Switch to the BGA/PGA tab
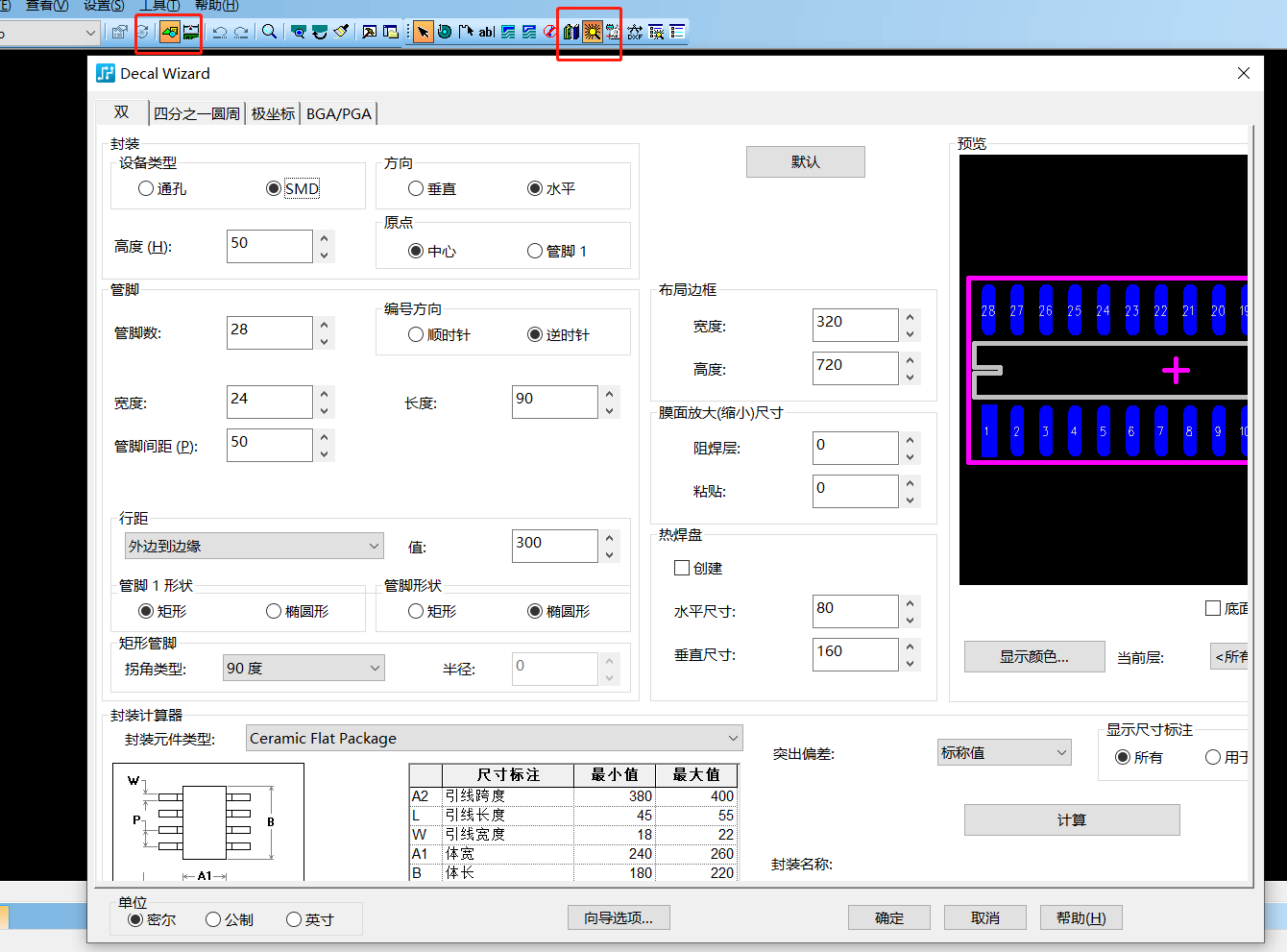The width and height of the screenshot is (1287, 952). pos(338,112)
